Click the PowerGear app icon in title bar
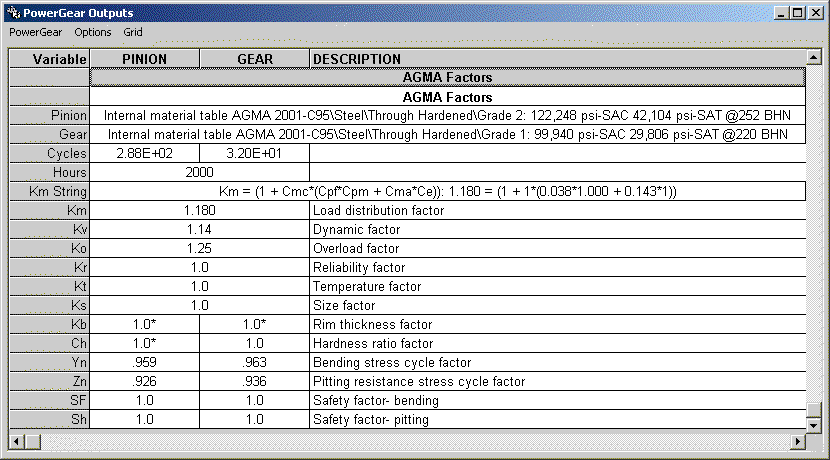 [x=11, y=13]
